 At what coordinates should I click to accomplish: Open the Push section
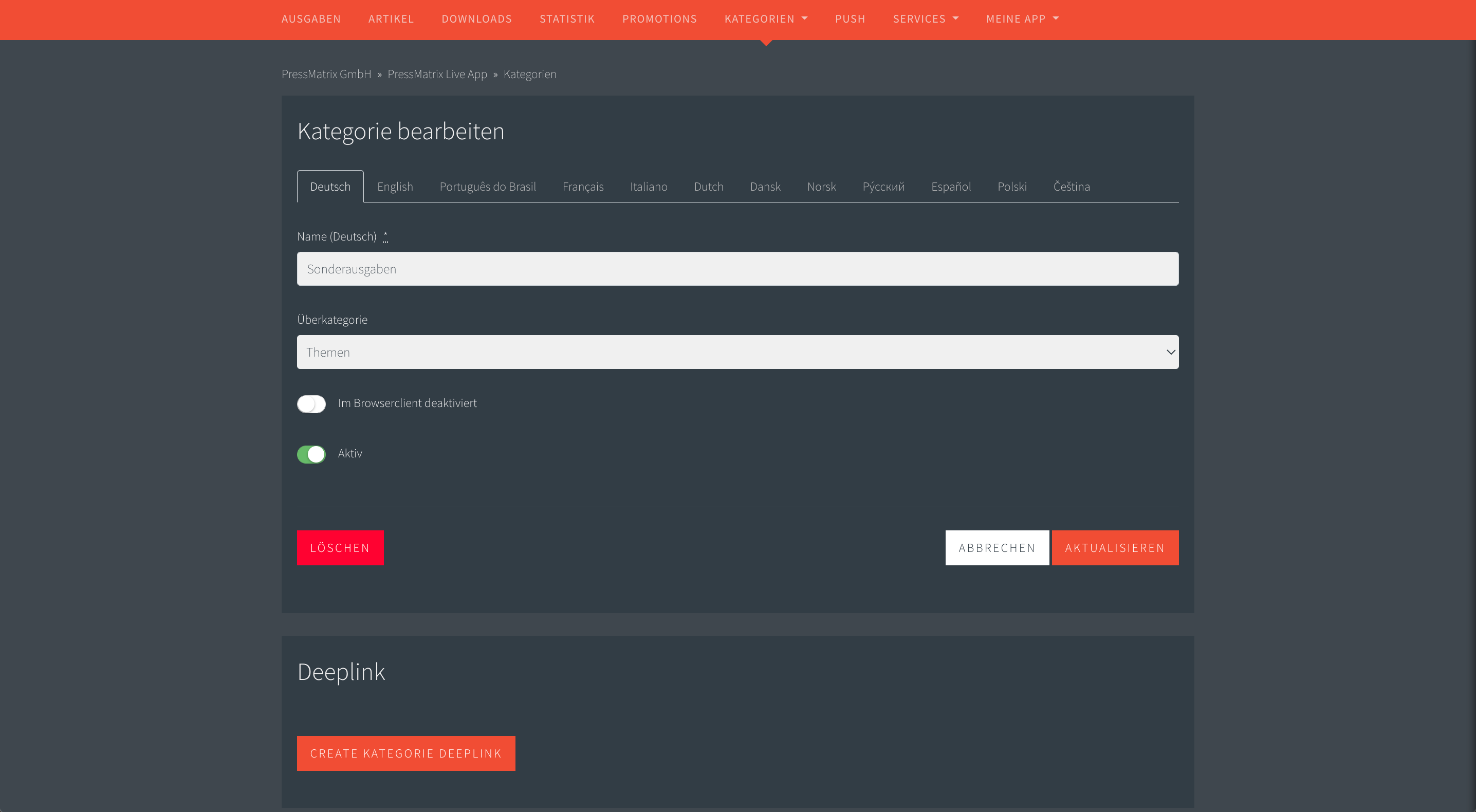(851, 19)
